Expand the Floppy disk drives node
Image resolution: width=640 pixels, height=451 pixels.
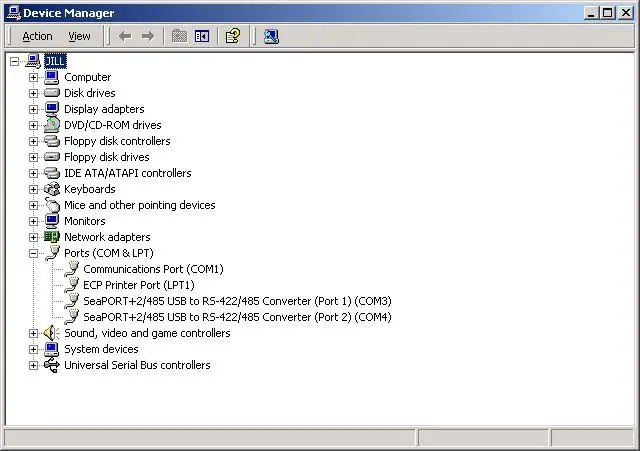[33, 158]
